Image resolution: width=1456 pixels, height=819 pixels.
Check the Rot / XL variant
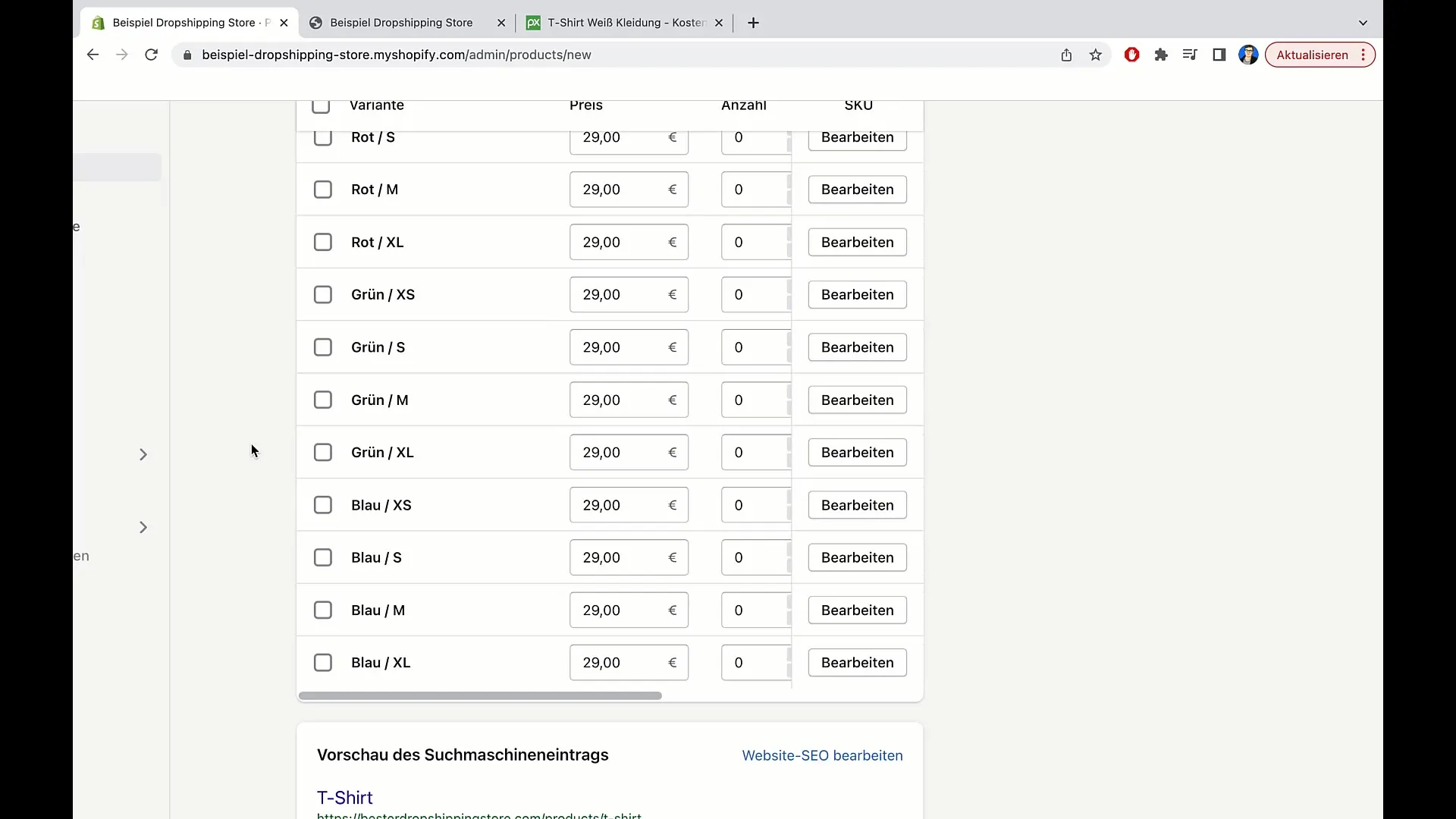tap(323, 242)
